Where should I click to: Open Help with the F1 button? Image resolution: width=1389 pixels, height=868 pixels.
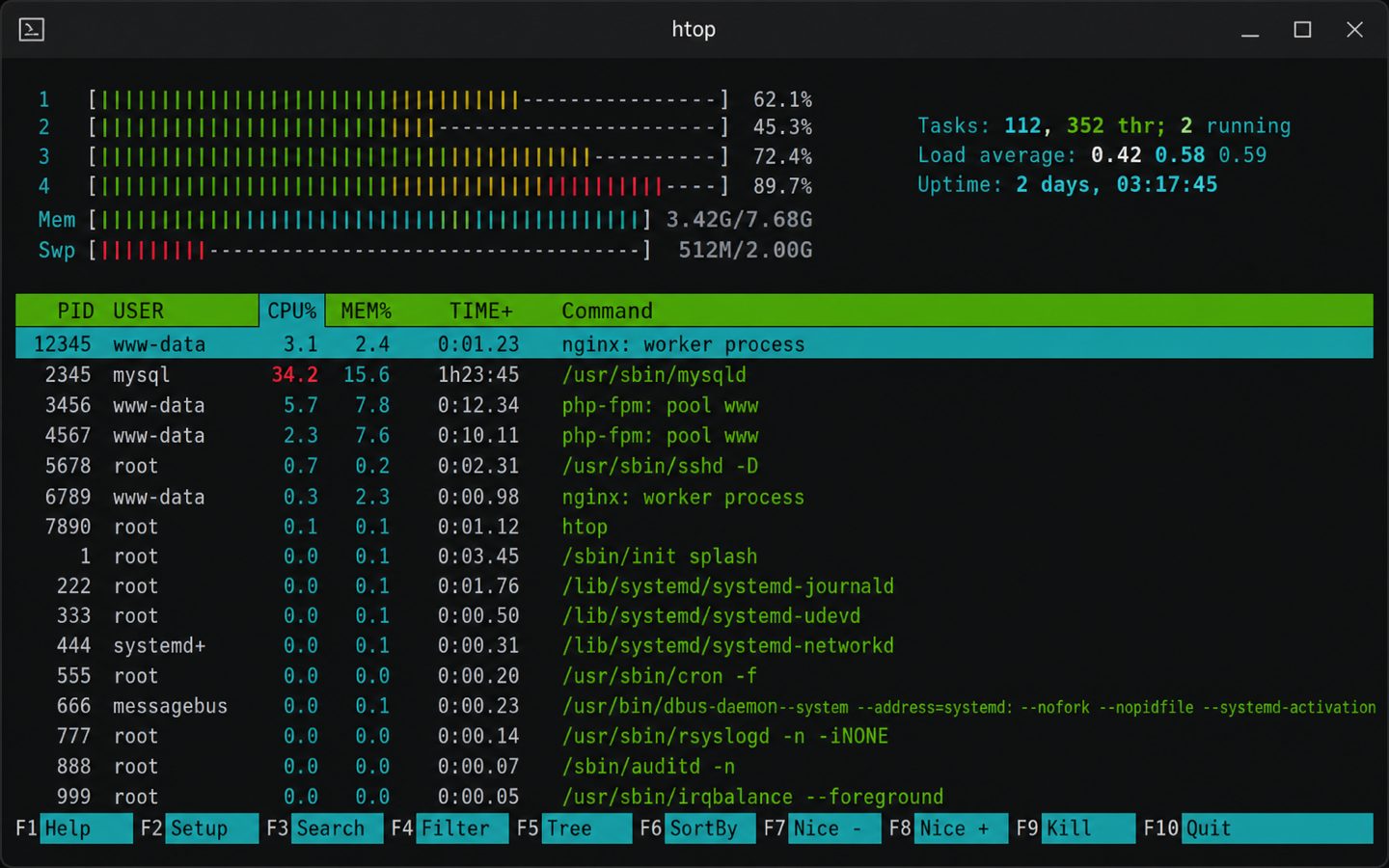pos(73,828)
